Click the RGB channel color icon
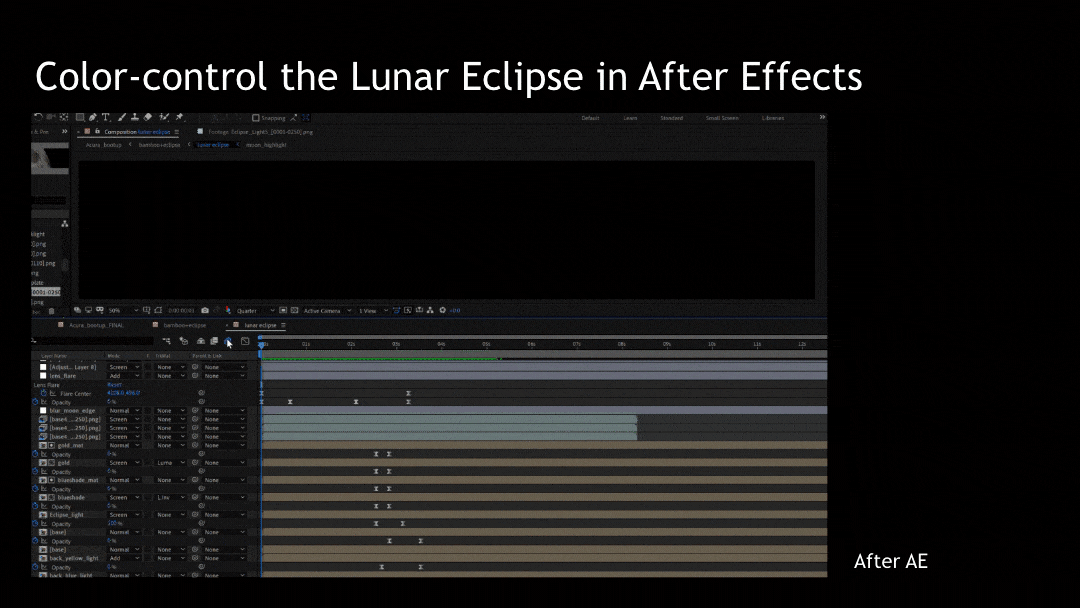The height and width of the screenshot is (608, 1080). pyautogui.click(x=228, y=311)
